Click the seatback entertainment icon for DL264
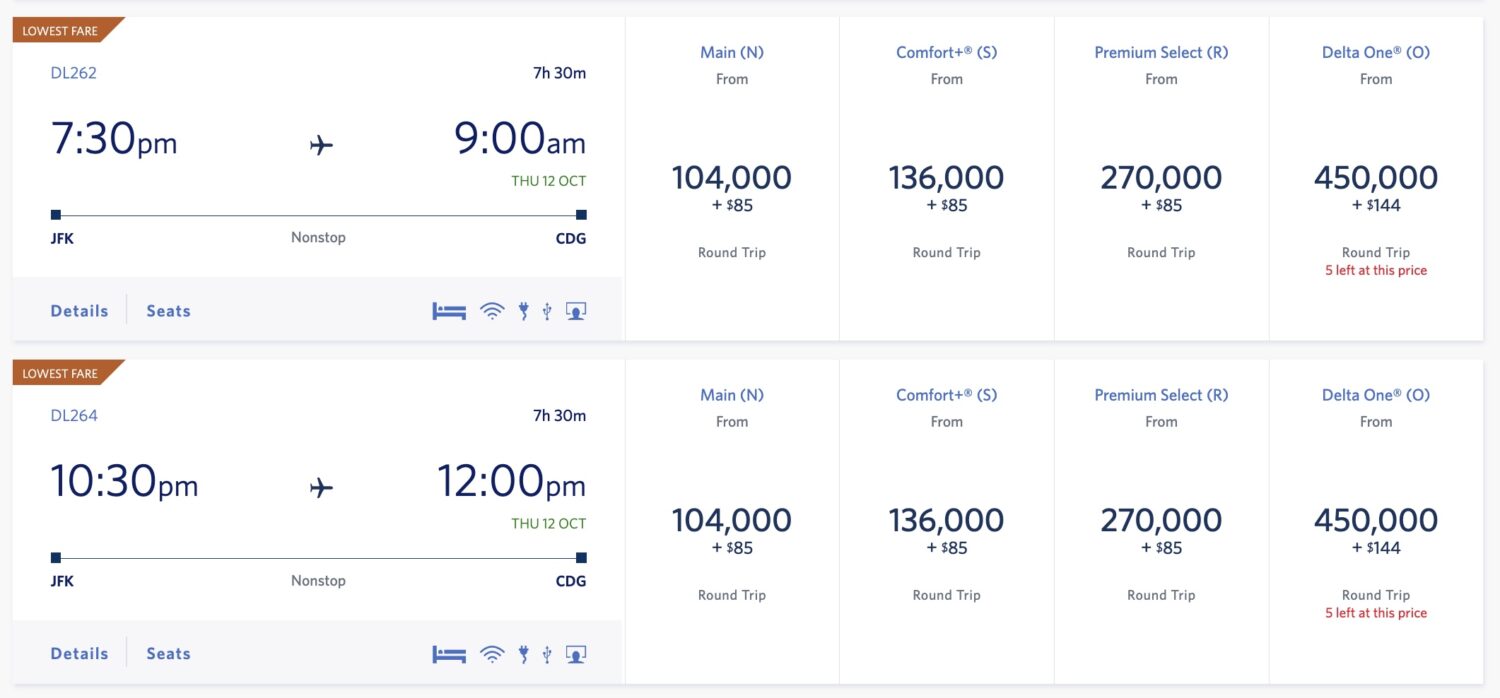 (575, 652)
